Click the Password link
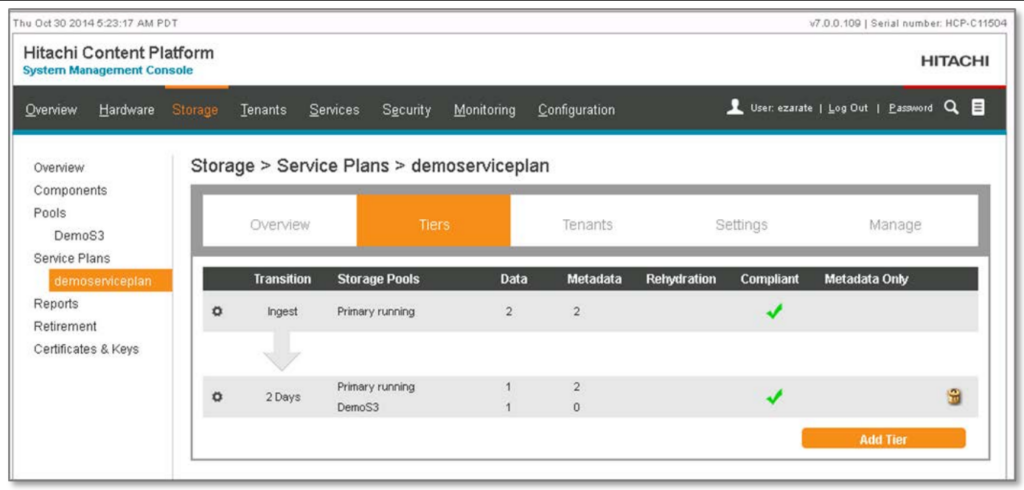1024x490 pixels. pos(910,108)
